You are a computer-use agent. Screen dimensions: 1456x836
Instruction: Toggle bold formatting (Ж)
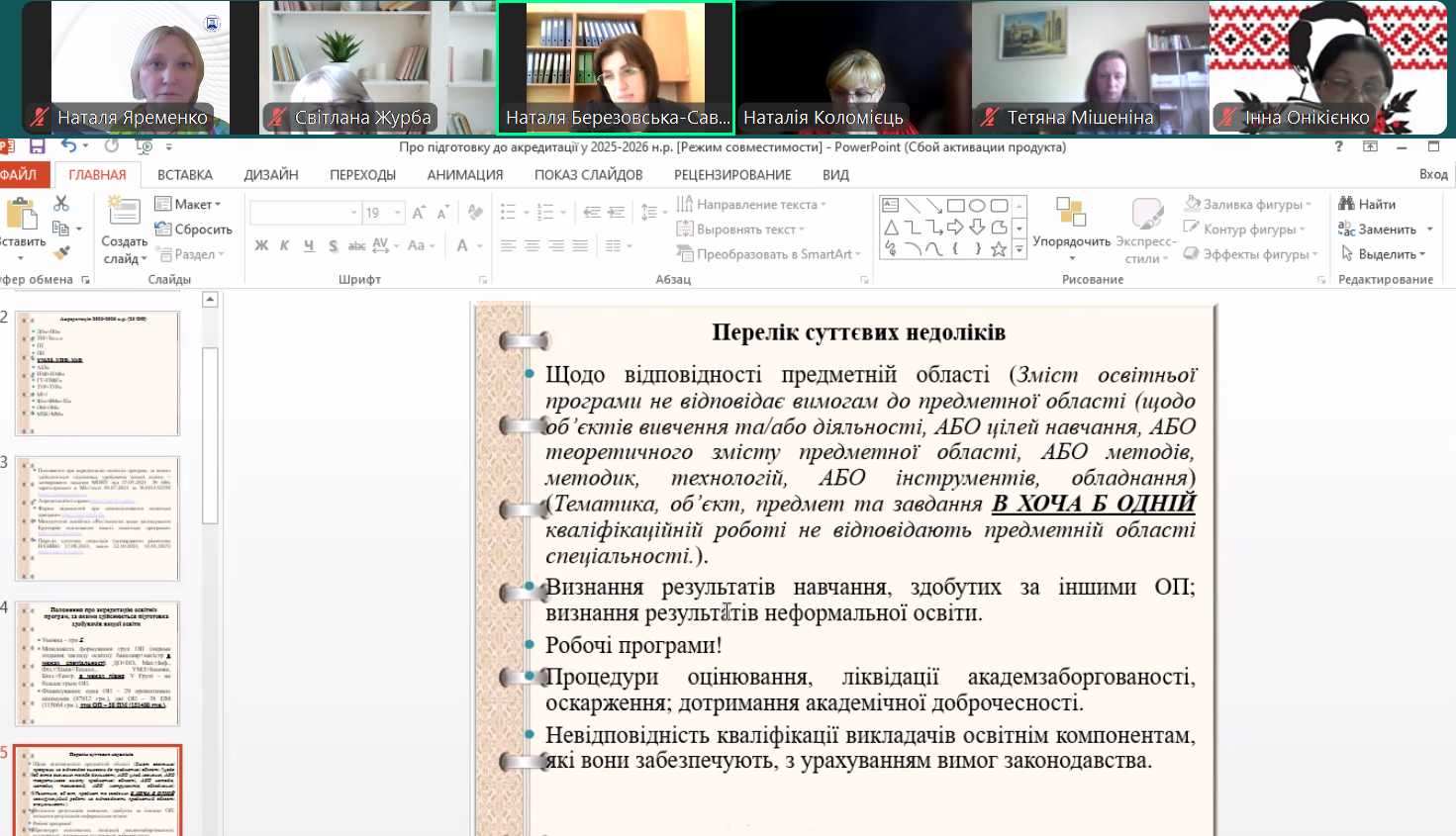(261, 246)
